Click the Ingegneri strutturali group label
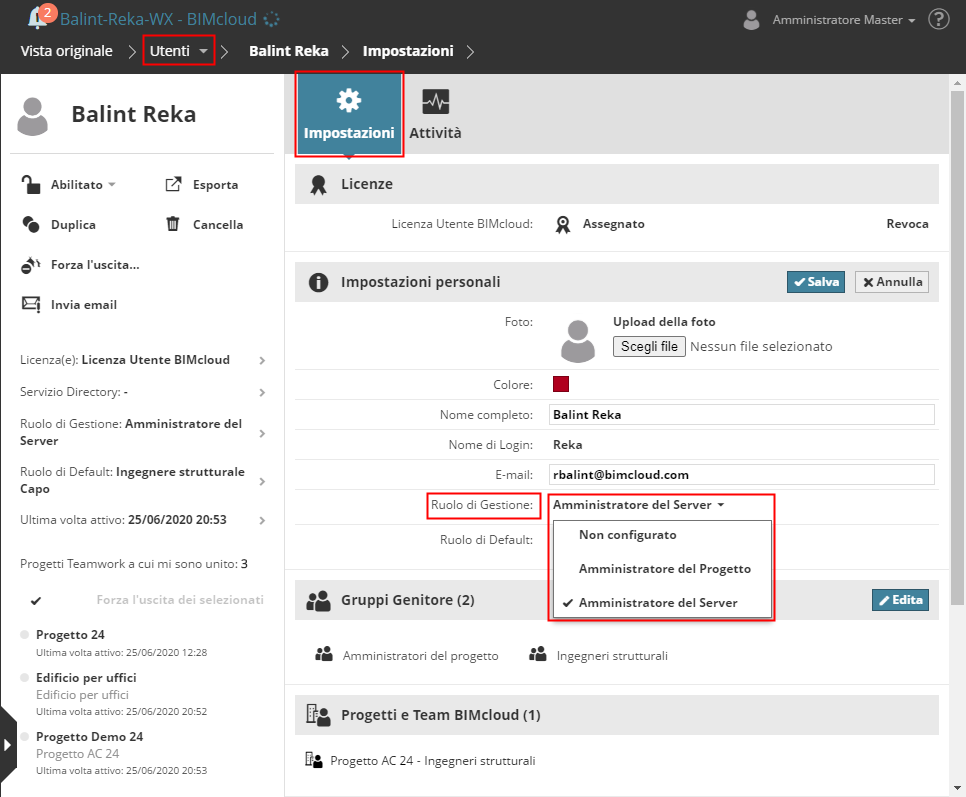Screen dimensions: 966x797 [612, 656]
